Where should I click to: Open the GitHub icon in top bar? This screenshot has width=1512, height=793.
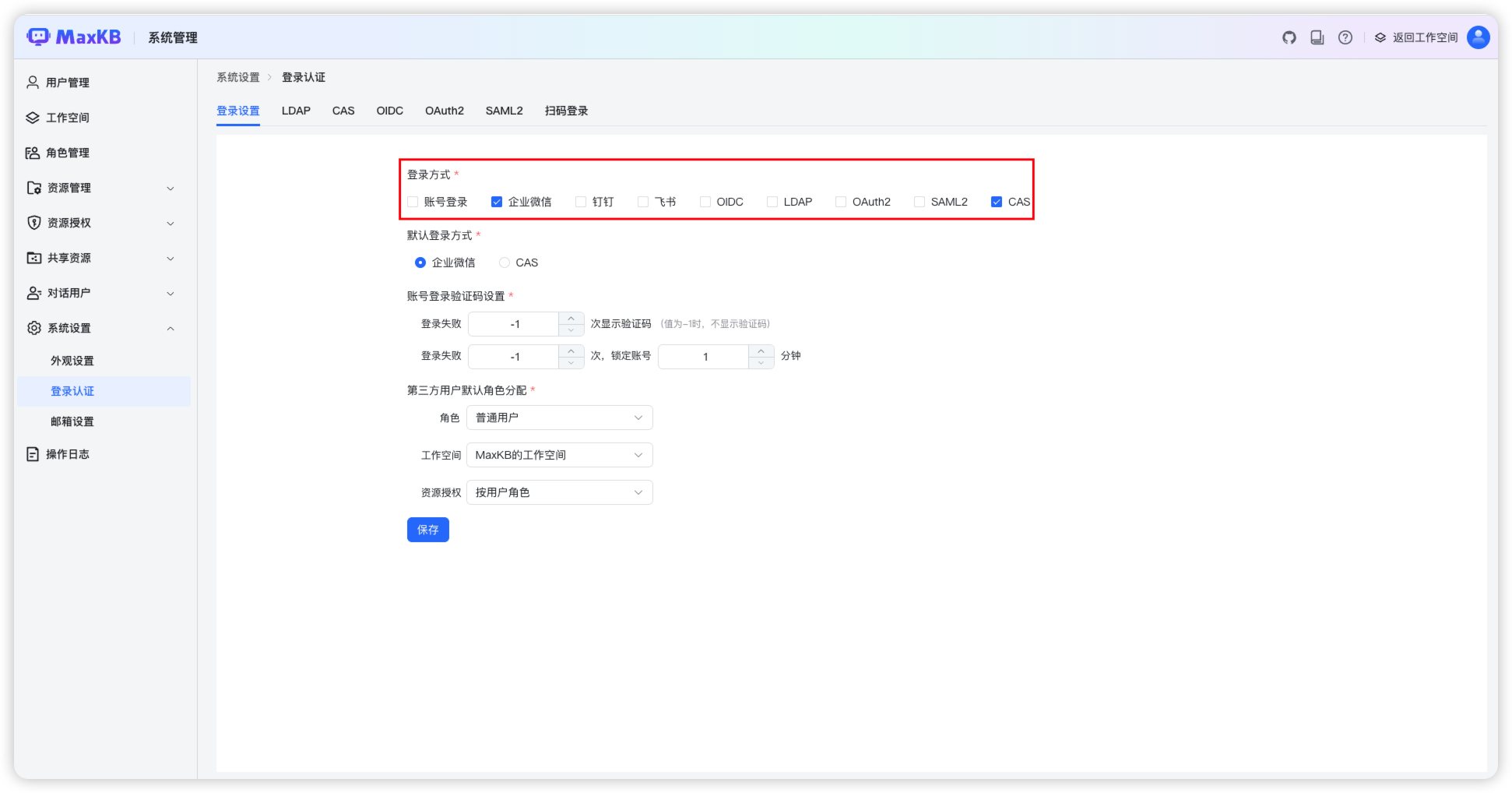(1289, 37)
